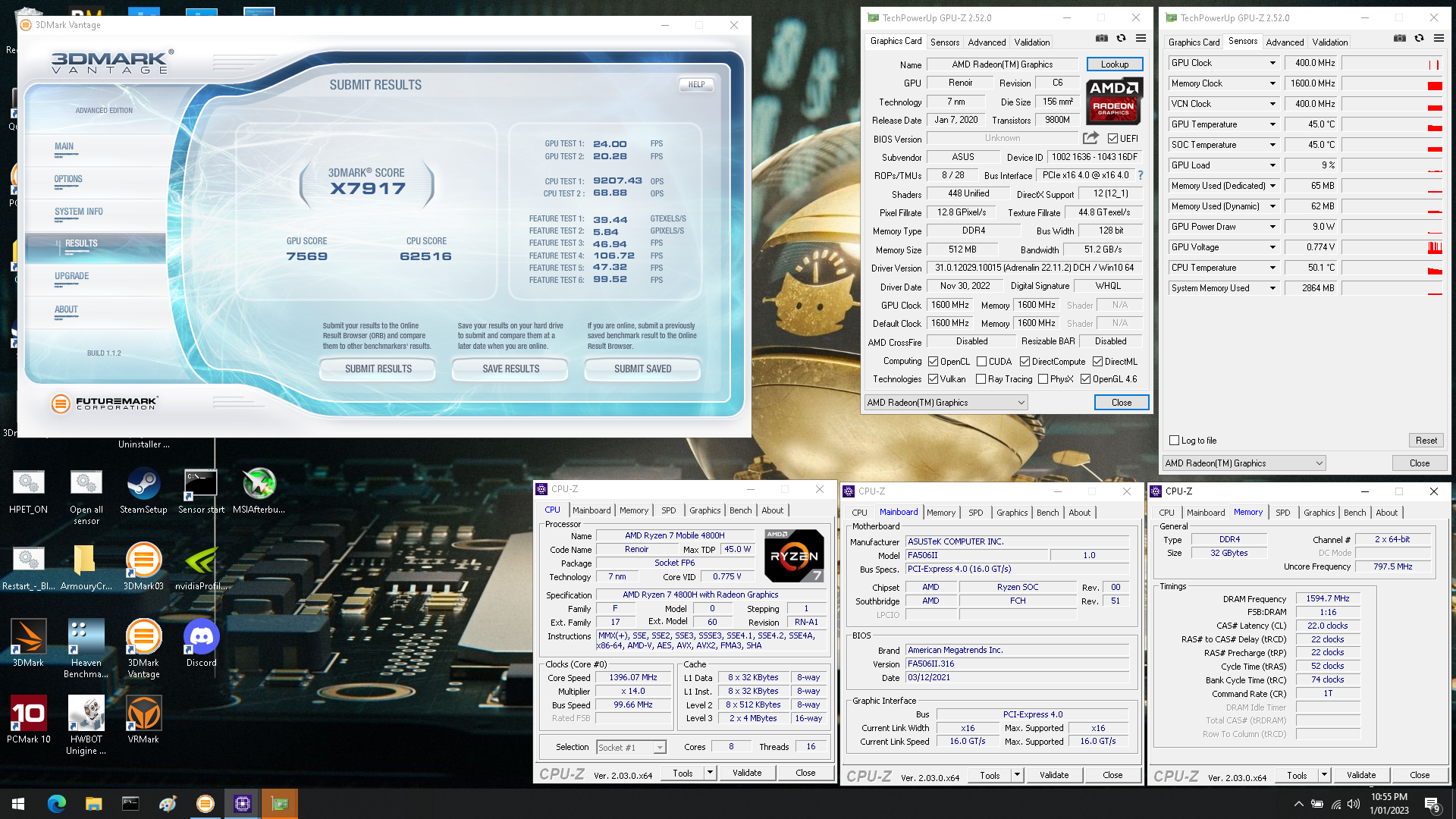Open the SPD tab in CPU-Z CPU window
The image size is (1456, 819).
(x=668, y=510)
